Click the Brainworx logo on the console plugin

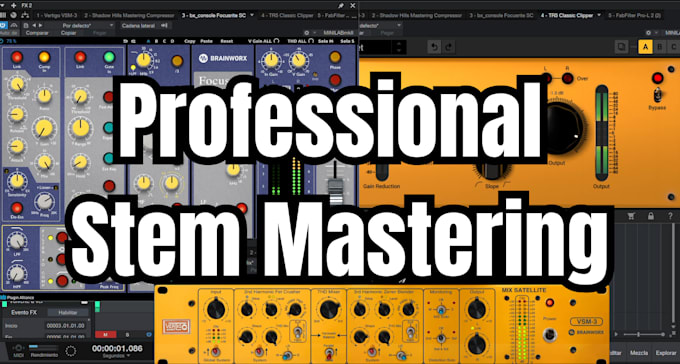click(x=222, y=58)
